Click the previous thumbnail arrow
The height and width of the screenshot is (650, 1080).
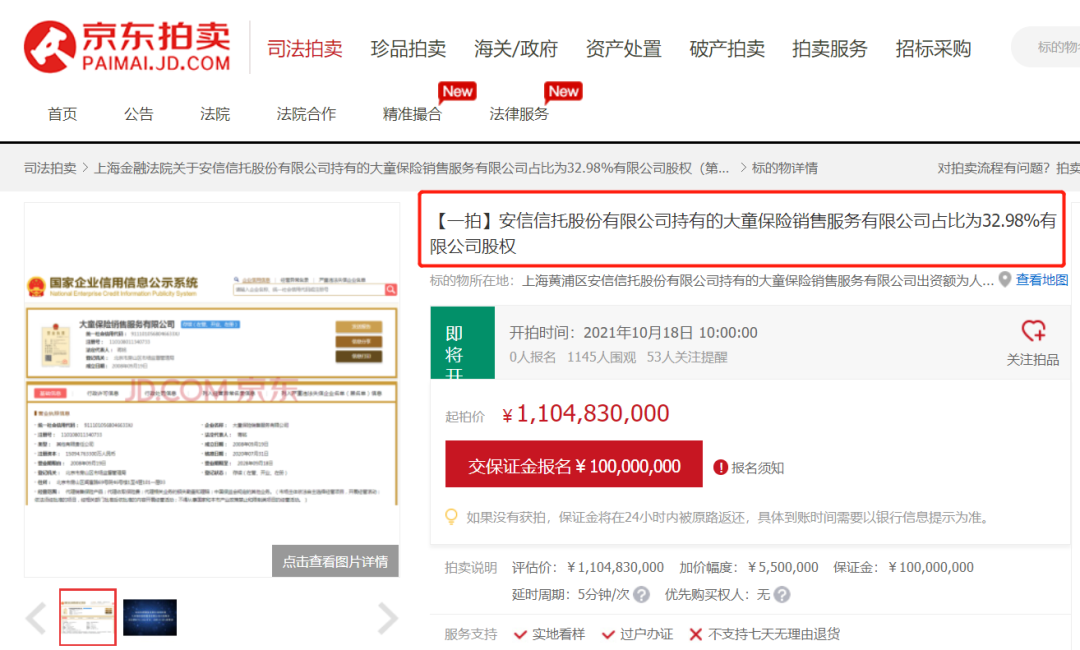36,618
